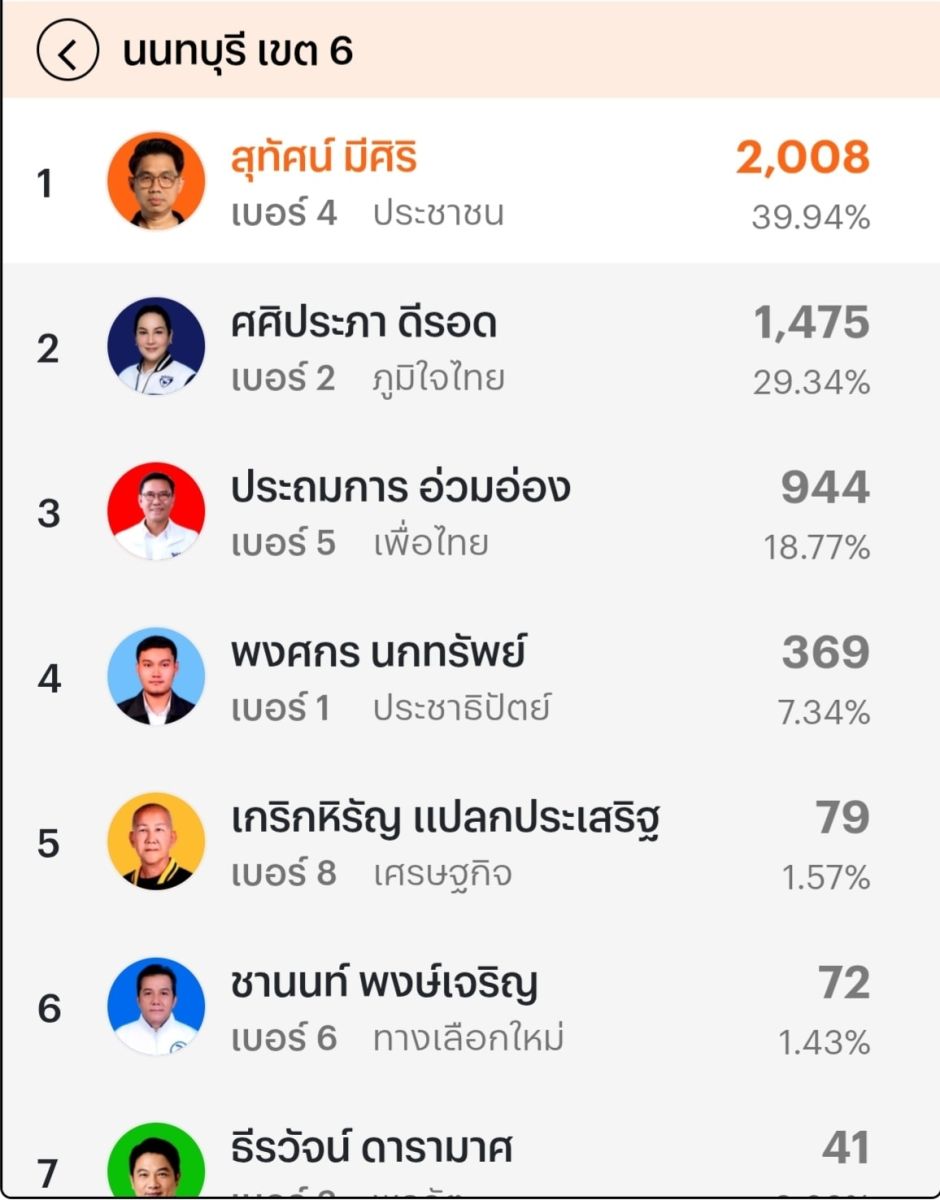Select ชานนท์ พงษ์เจริญ name
Viewport: 940px width, 1200px height.
384,983
